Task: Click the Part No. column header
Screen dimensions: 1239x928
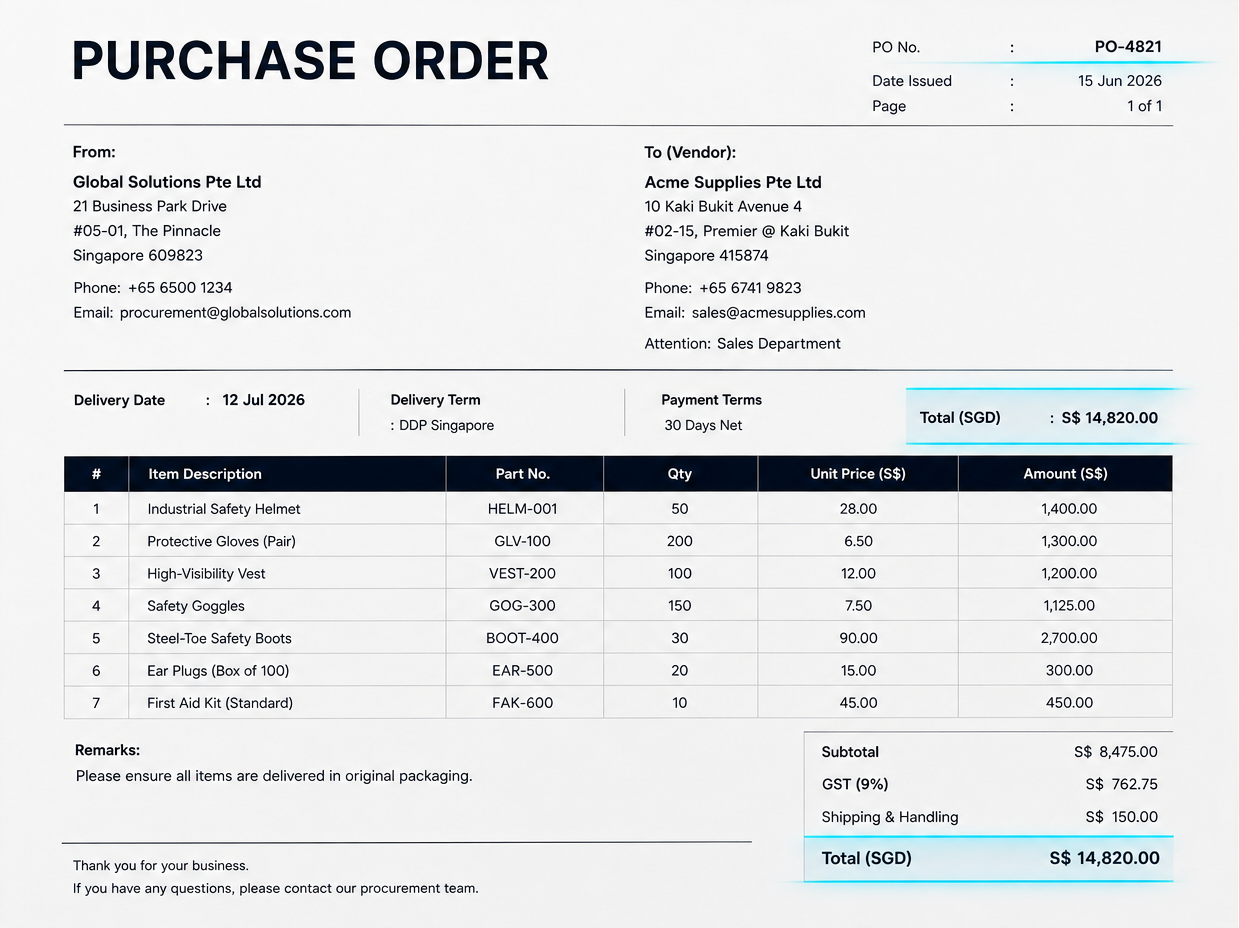Action: click(x=523, y=474)
